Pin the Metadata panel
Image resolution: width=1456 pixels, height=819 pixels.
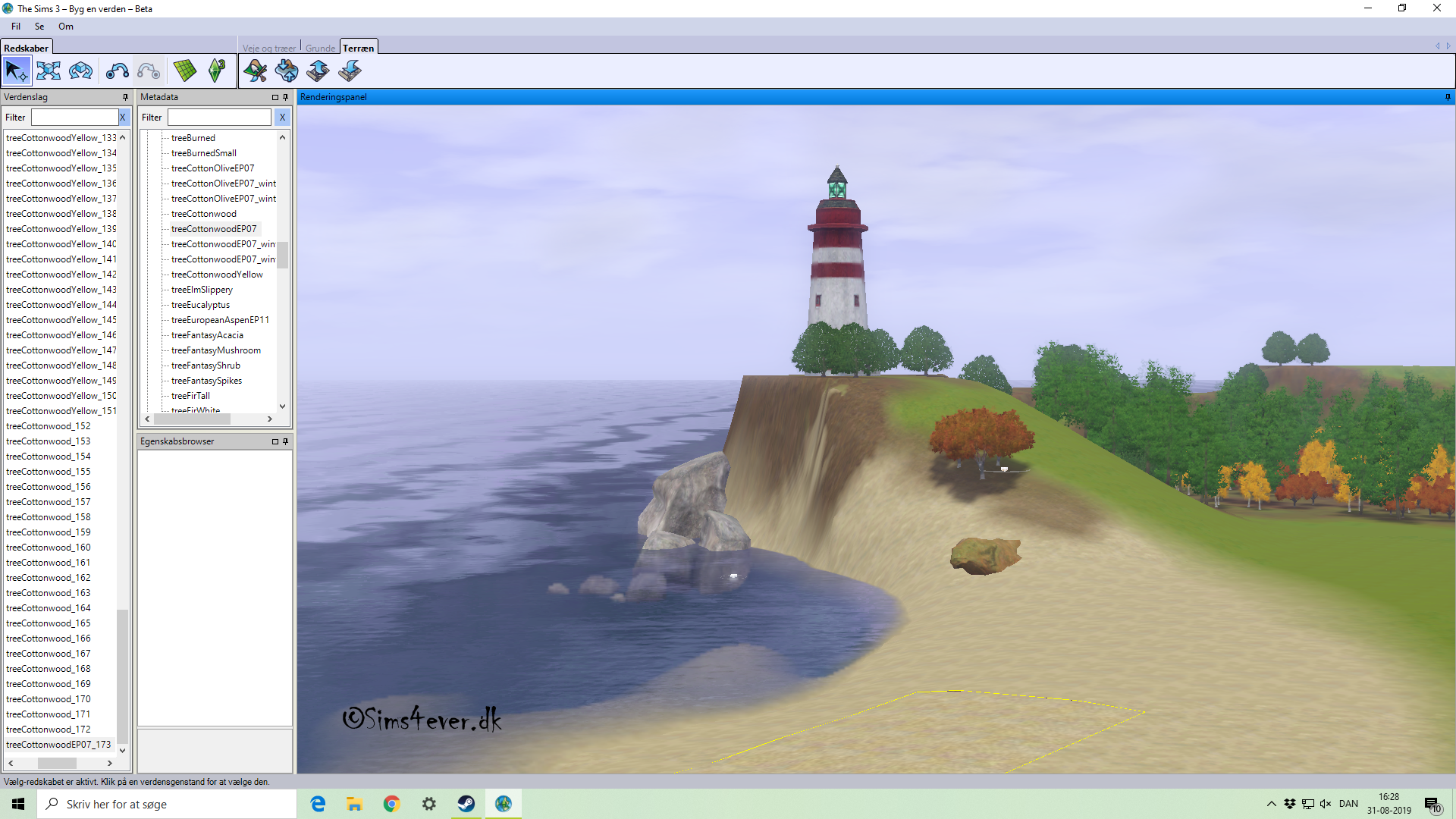click(286, 97)
